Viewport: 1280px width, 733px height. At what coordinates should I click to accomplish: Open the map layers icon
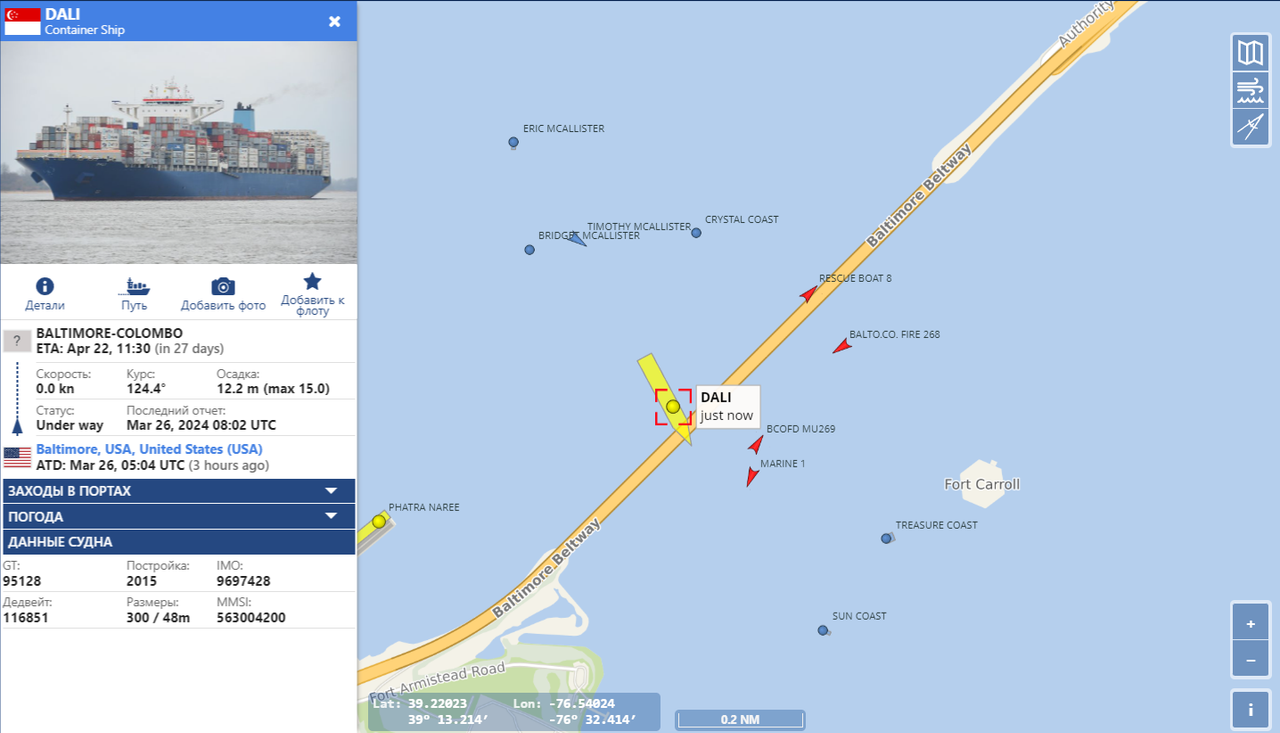point(1250,52)
